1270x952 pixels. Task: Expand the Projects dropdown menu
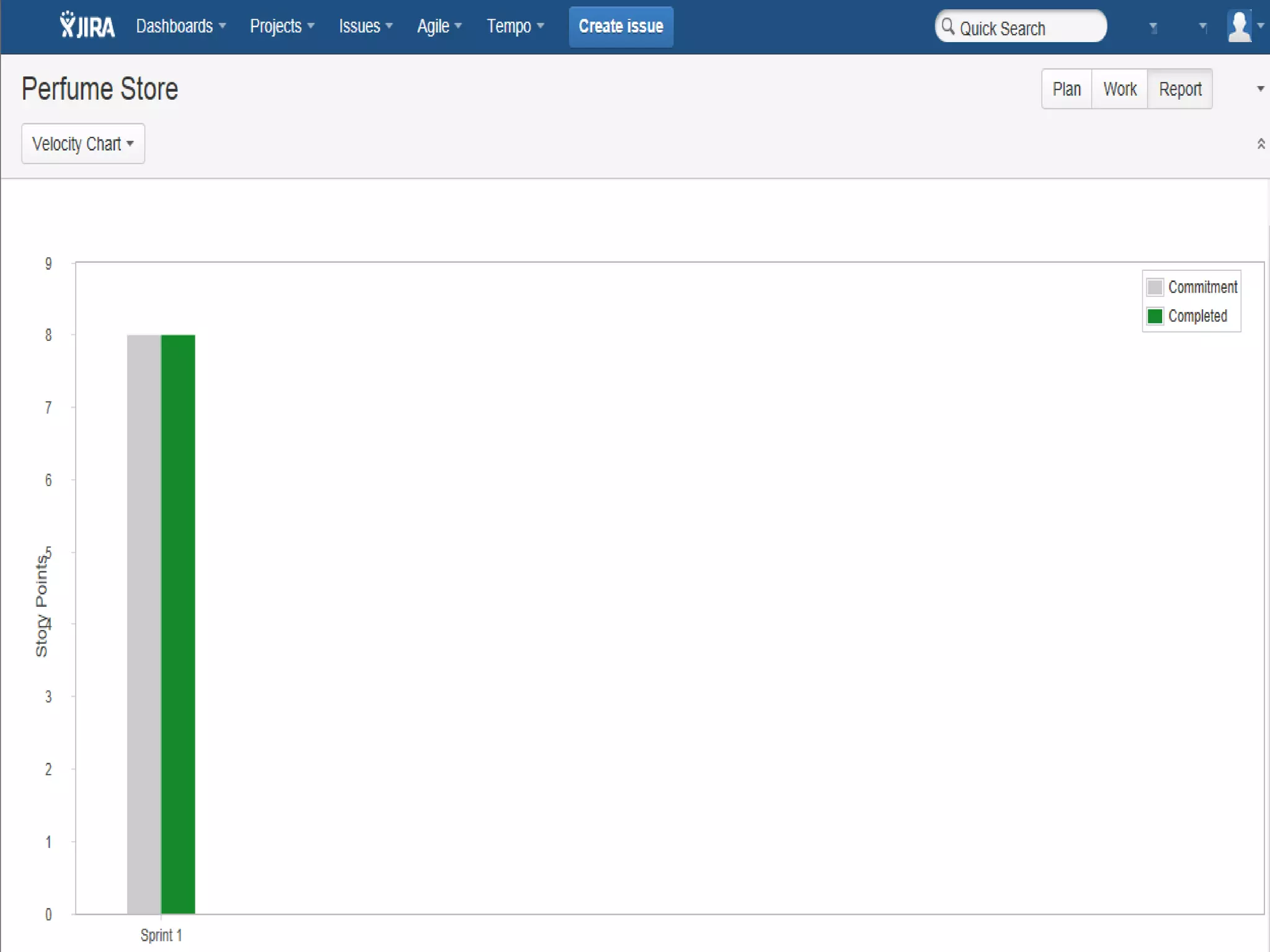click(282, 26)
